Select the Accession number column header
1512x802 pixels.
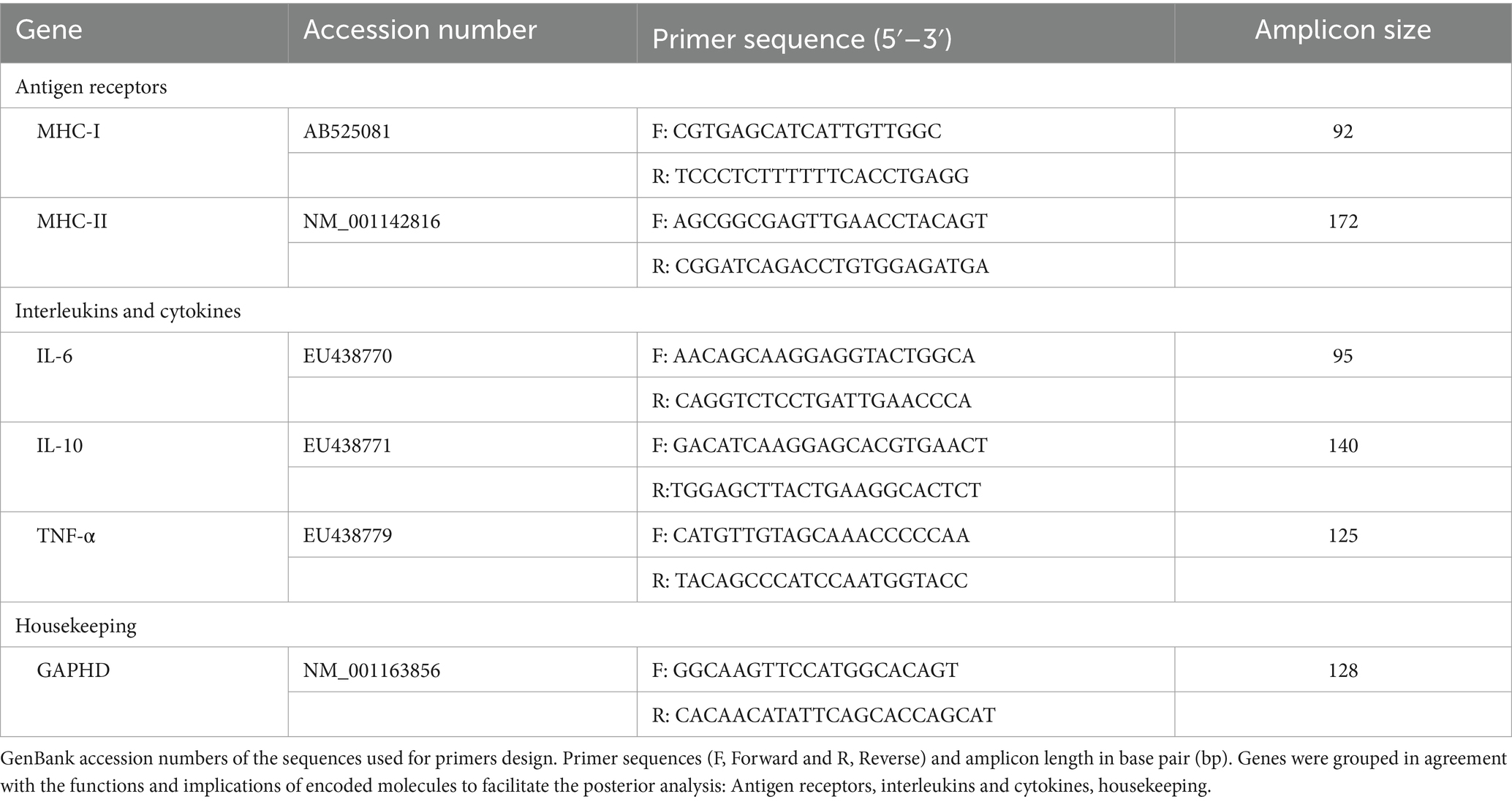click(462, 31)
